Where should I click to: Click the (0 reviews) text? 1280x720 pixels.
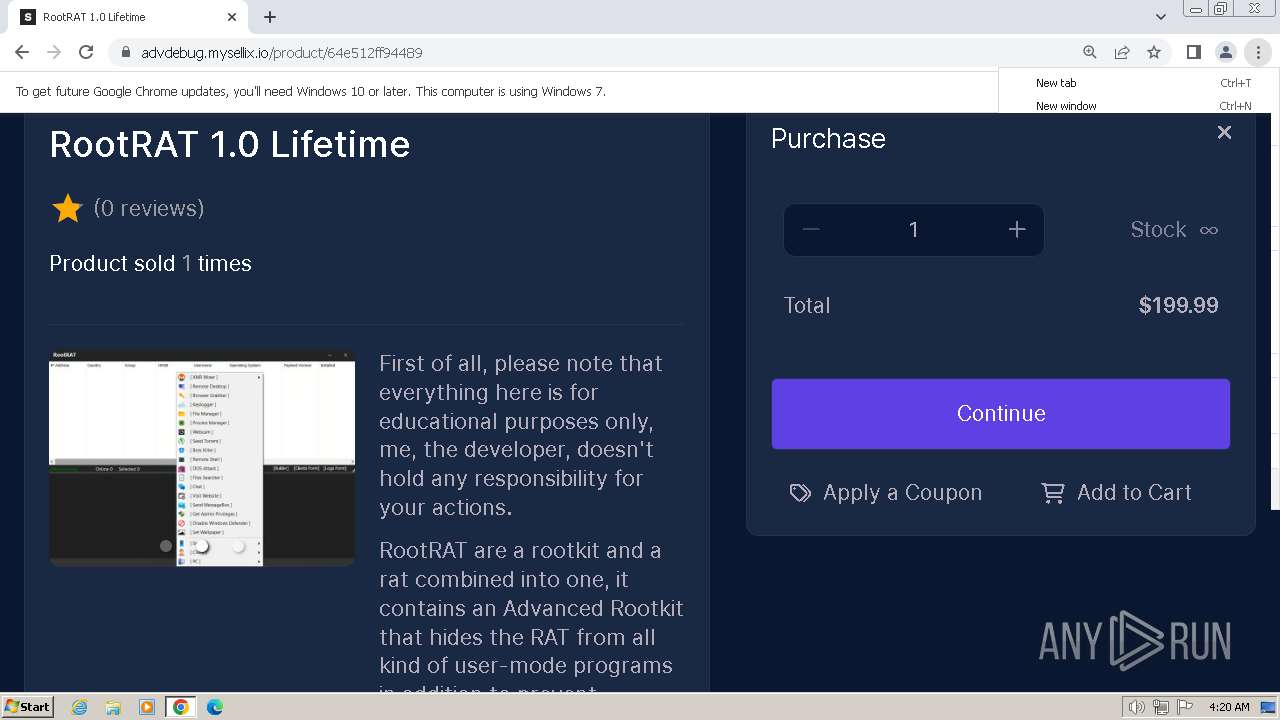[x=149, y=208]
